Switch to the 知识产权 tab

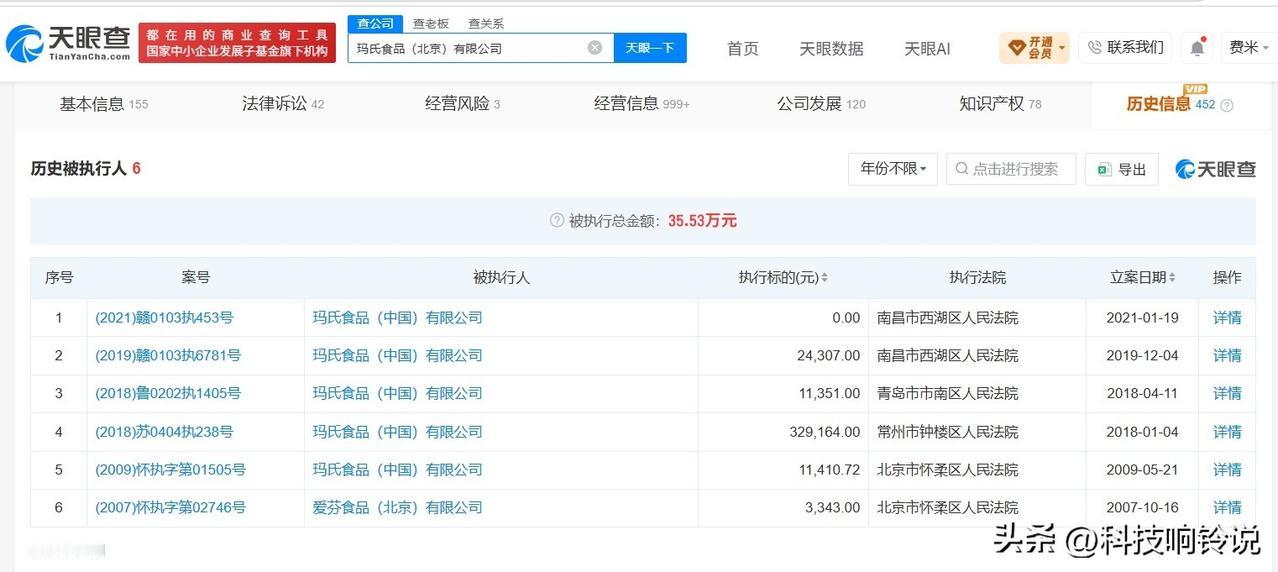(1000, 104)
